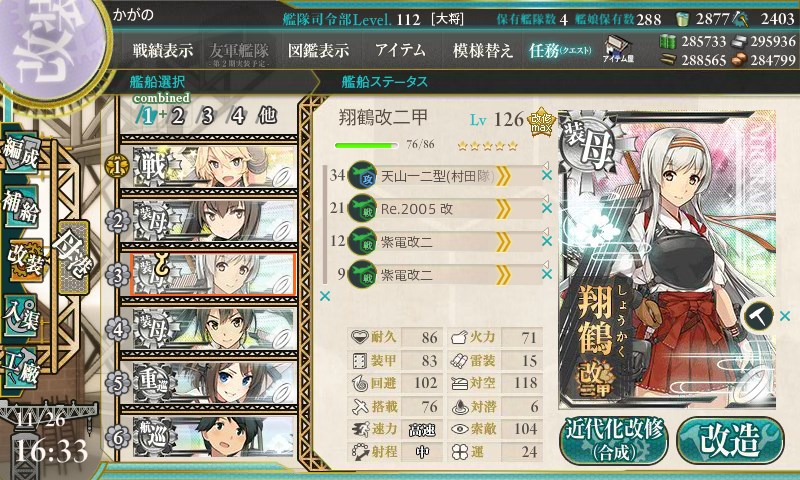This screenshot has height=480, width=800.
Task: Click the 天山一二型(村田隊) torpedo bomber icon
Action: 362,176
